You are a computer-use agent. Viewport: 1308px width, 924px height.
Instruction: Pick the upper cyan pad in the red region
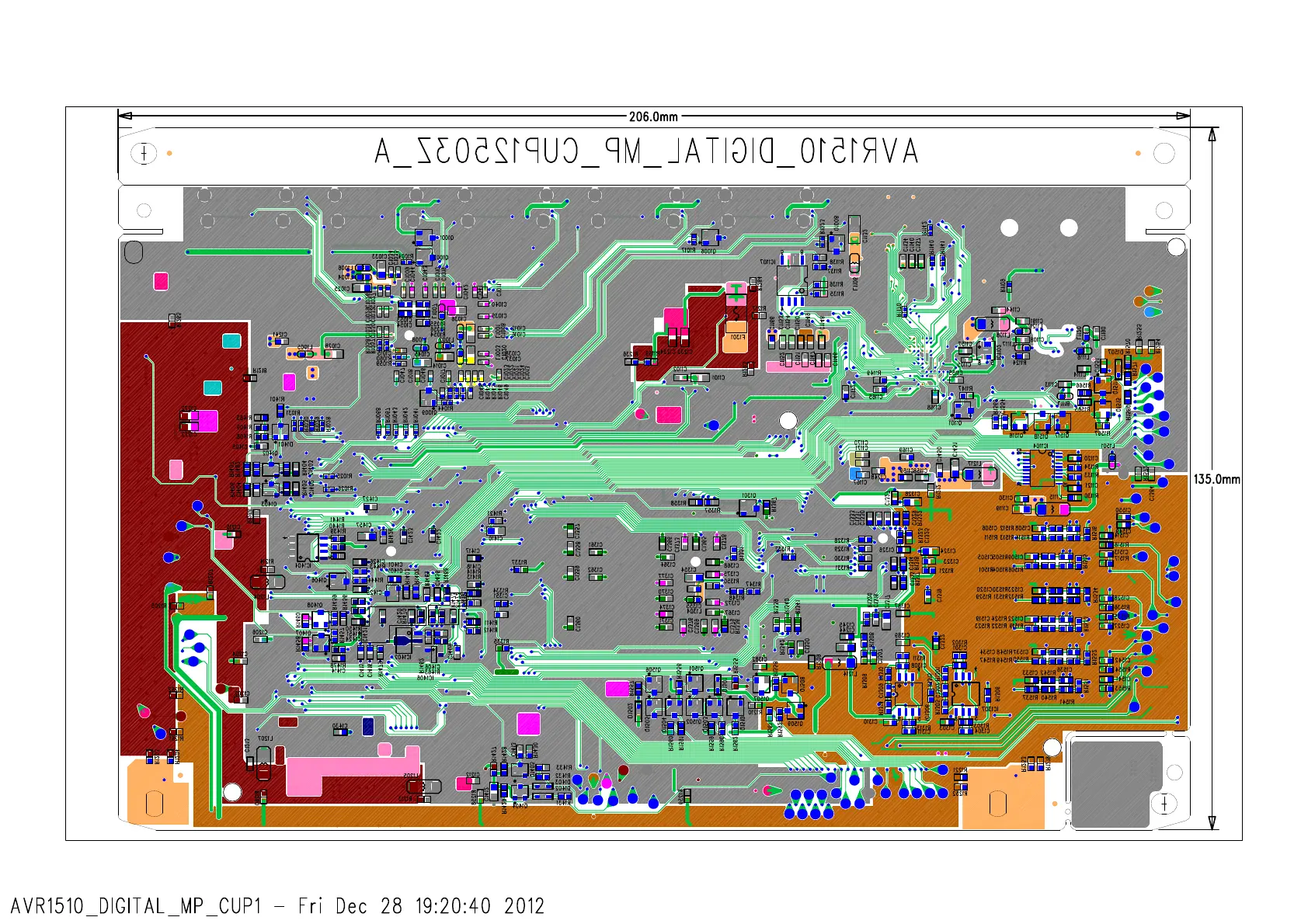pyautogui.click(x=231, y=341)
